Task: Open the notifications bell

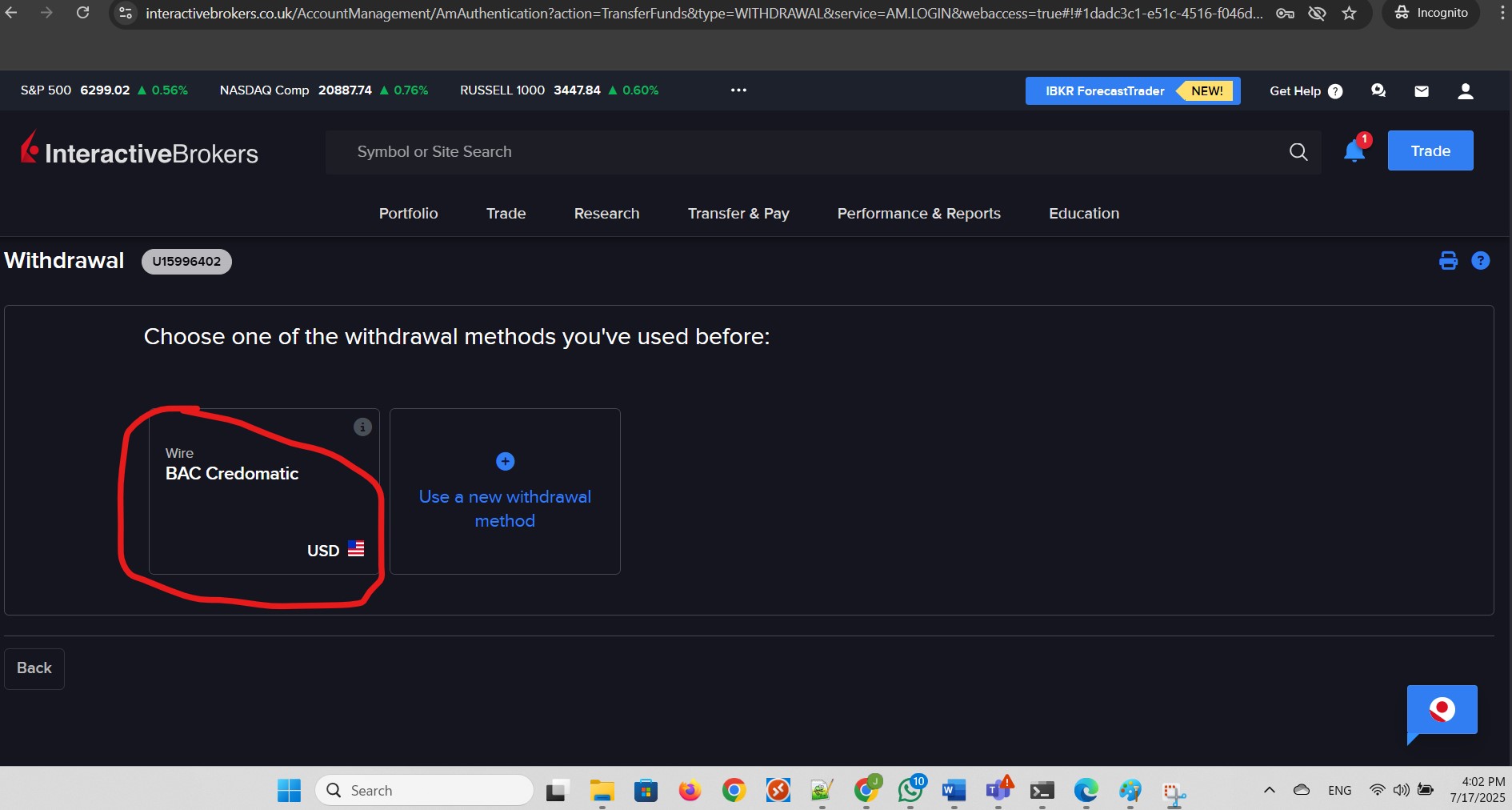Action: 1354,150
